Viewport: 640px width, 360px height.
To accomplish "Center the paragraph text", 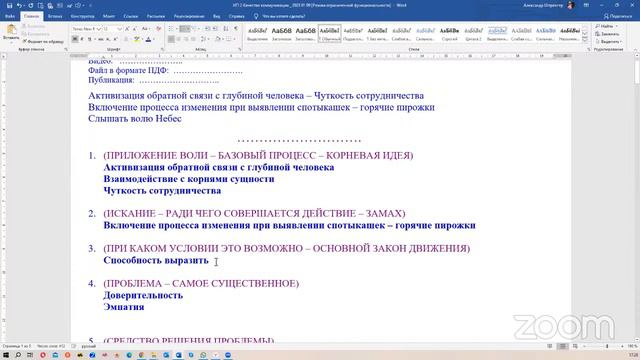I will [x=178, y=39].
